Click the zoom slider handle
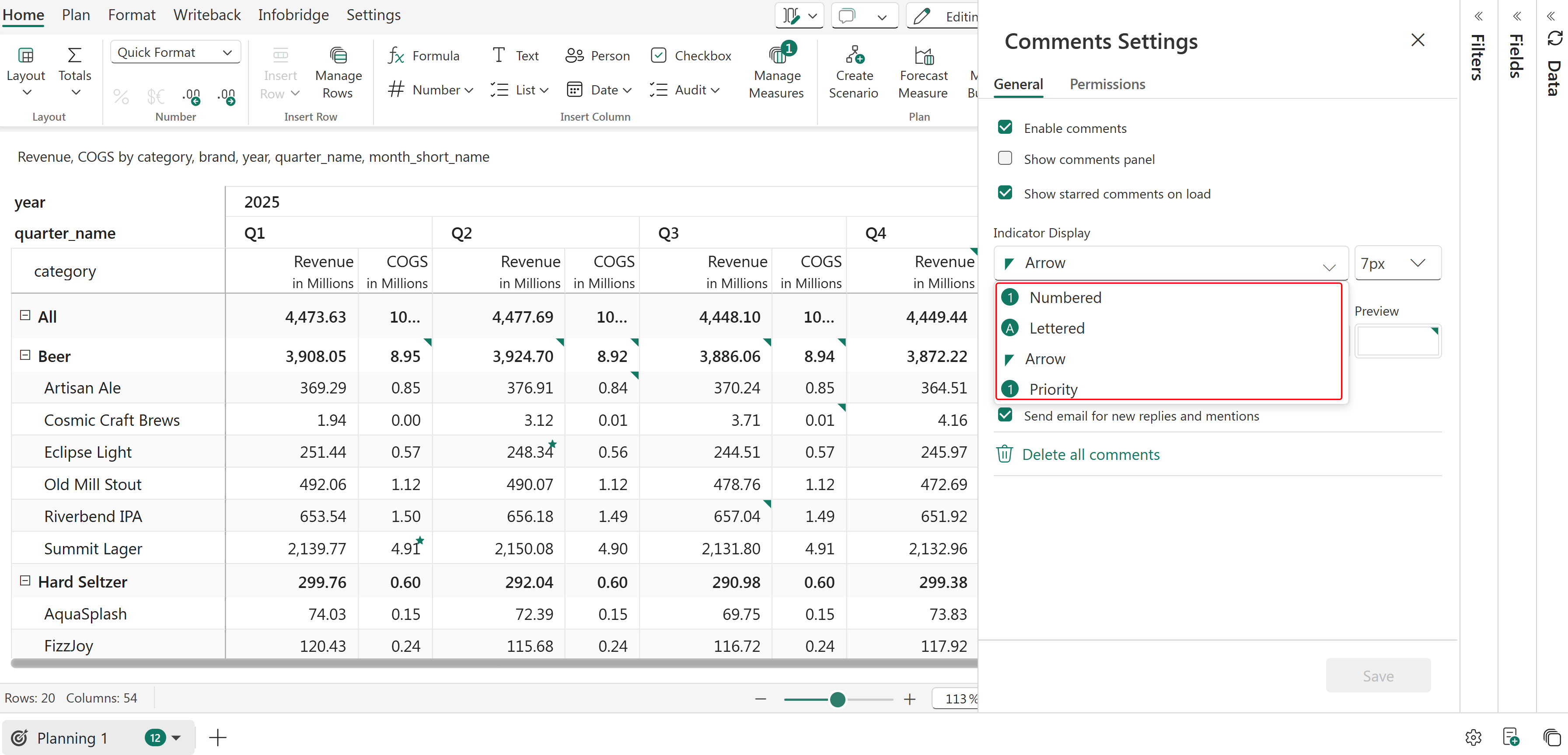Screen dimensions: 1568x755 [837, 699]
